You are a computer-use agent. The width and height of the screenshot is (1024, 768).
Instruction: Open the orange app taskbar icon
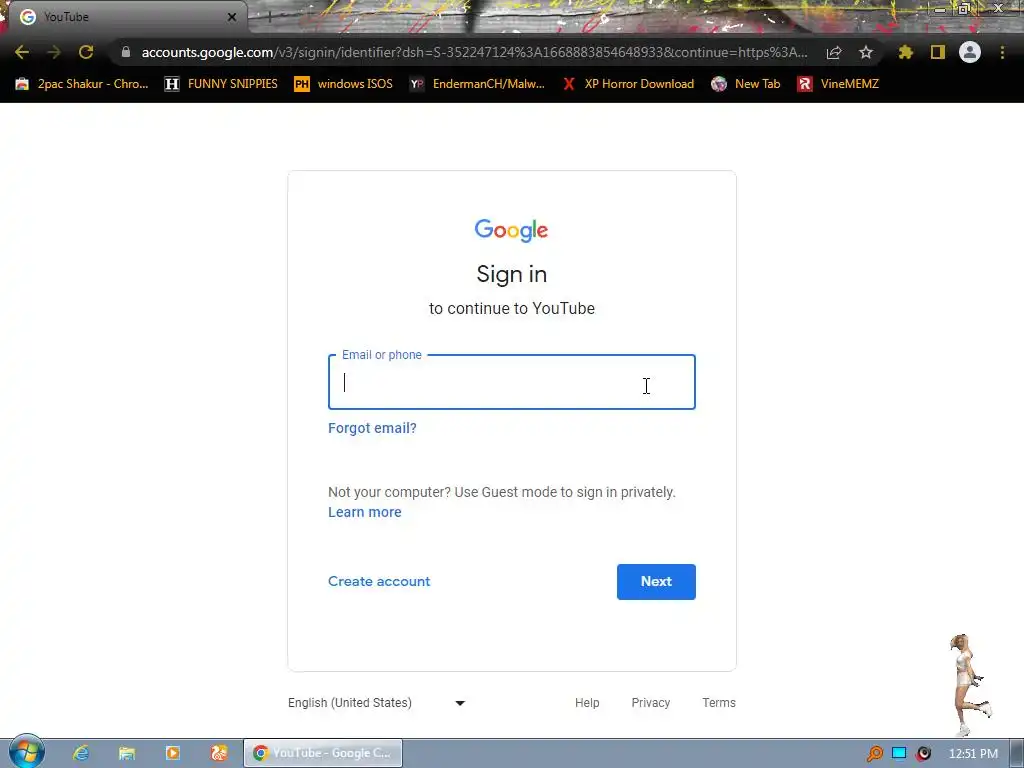tap(219, 753)
